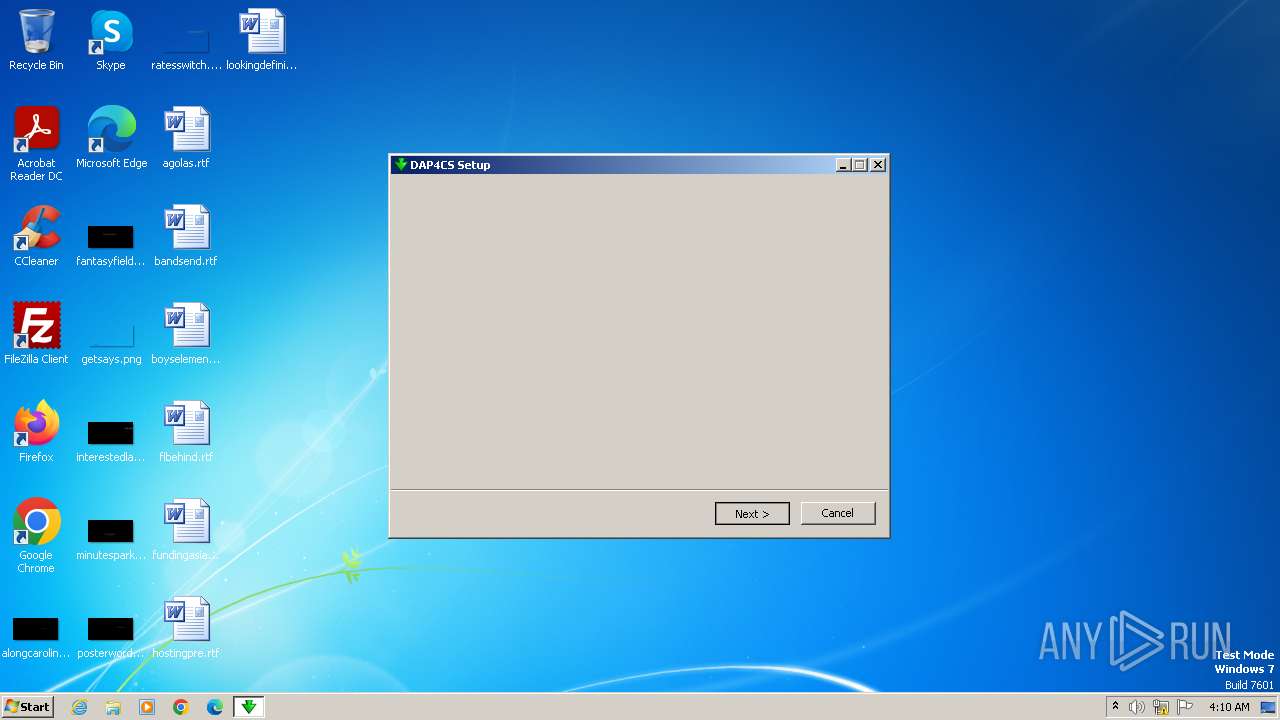This screenshot has height=720, width=1280.
Task: Select the flbehind.rtf document
Action: (x=186, y=432)
